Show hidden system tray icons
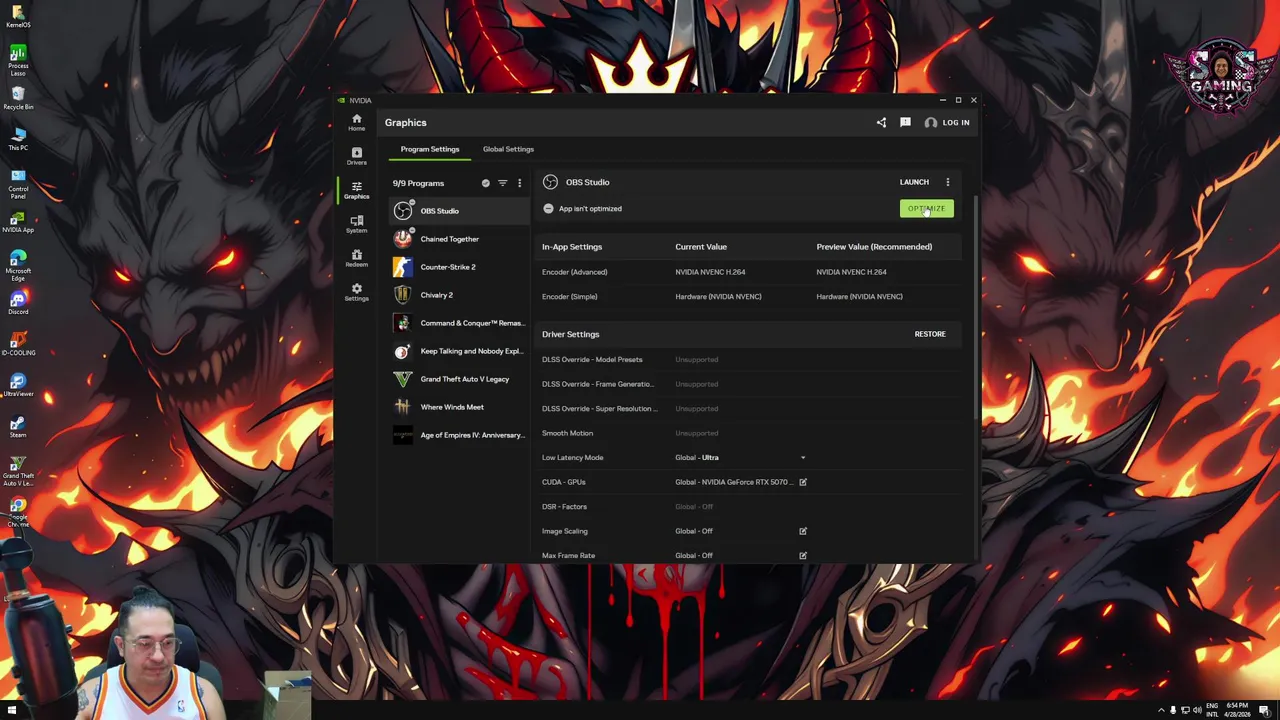Image resolution: width=1280 pixels, height=720 pixels. [x=1161, y=710]
